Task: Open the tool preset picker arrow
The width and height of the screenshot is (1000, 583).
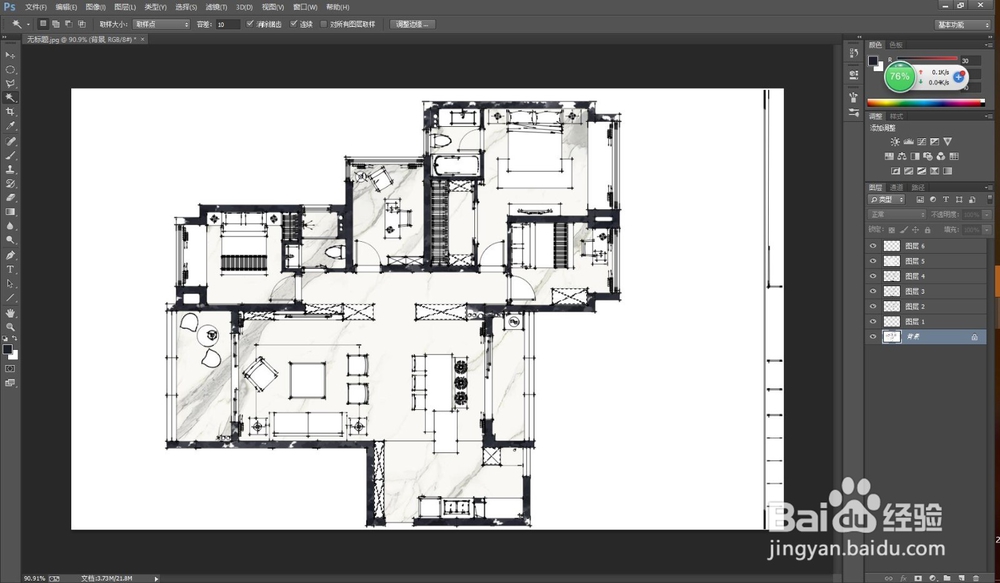Action: pos(28,25)
